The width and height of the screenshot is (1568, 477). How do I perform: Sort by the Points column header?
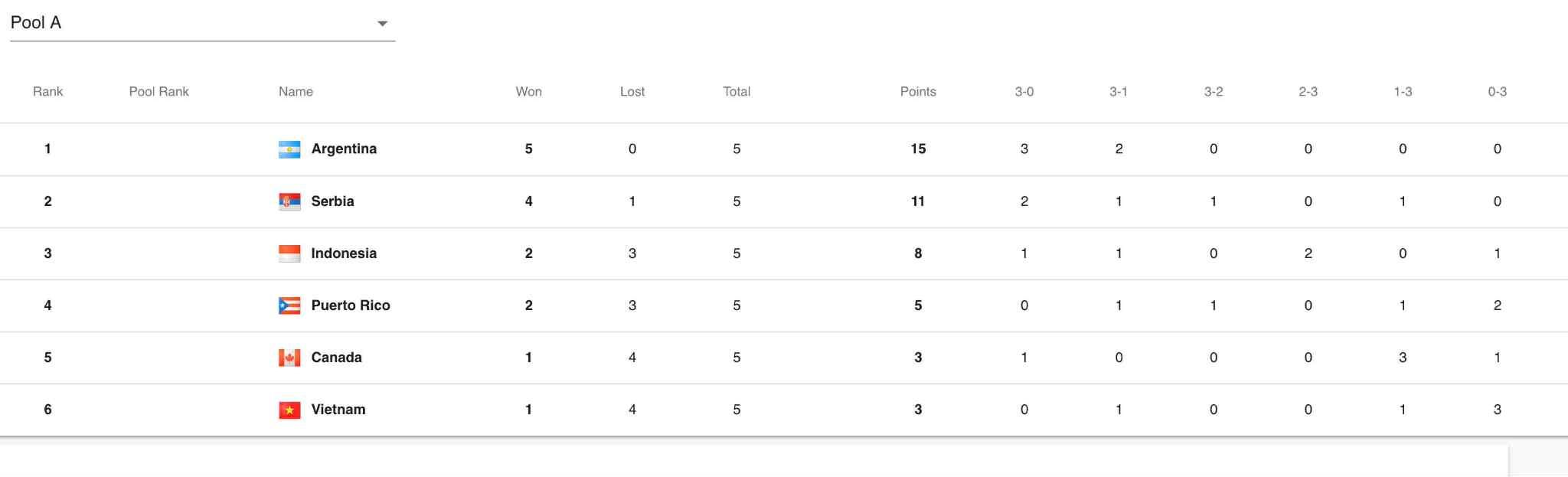click(x=918, y=92)
